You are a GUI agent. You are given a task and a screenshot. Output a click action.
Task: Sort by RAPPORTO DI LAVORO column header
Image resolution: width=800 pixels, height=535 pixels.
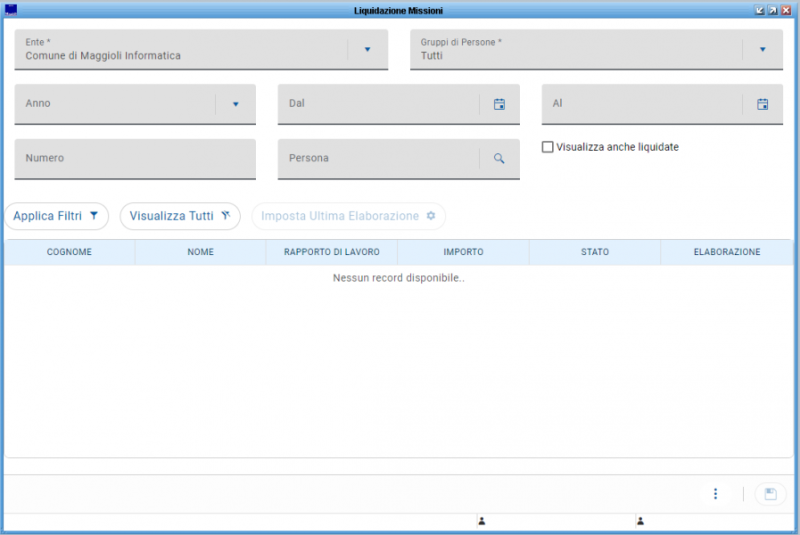(x=332, y=252)
